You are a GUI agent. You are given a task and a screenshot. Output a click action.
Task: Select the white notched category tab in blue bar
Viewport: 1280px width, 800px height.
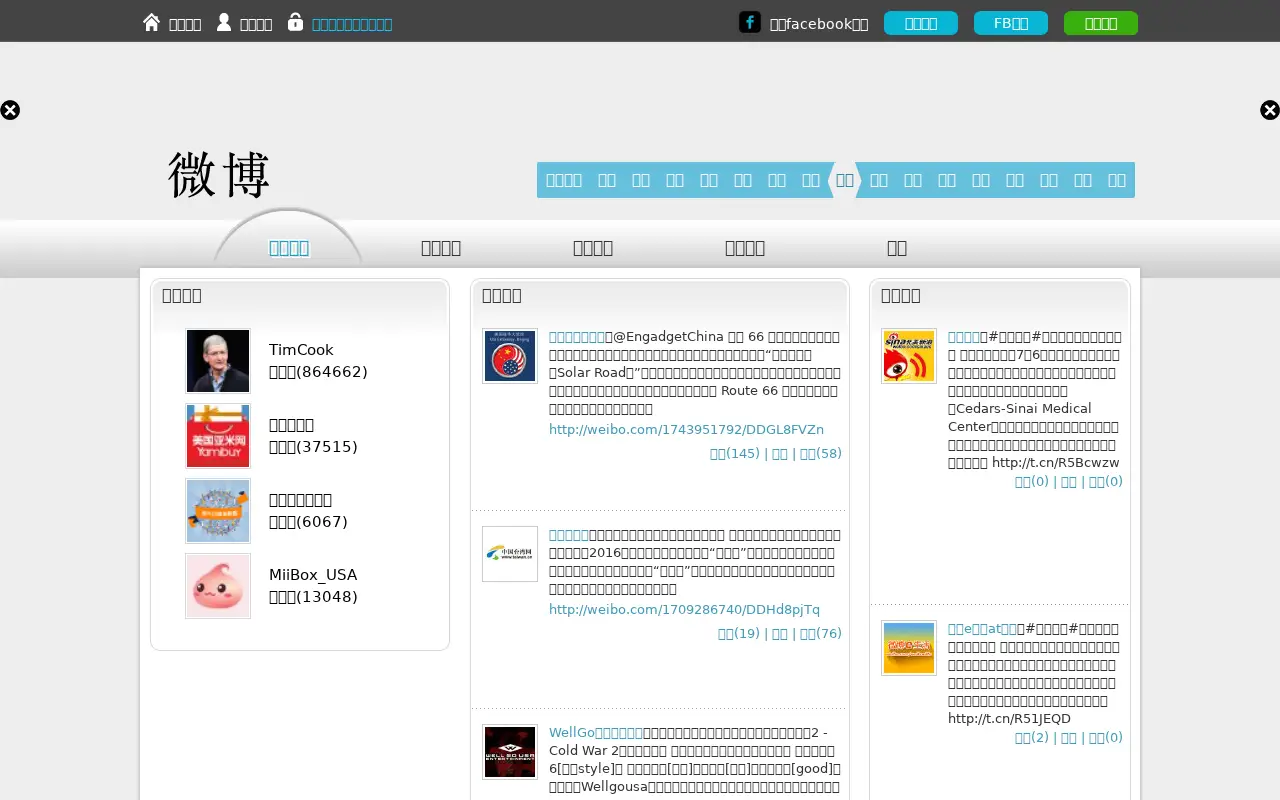pos(845,180)
